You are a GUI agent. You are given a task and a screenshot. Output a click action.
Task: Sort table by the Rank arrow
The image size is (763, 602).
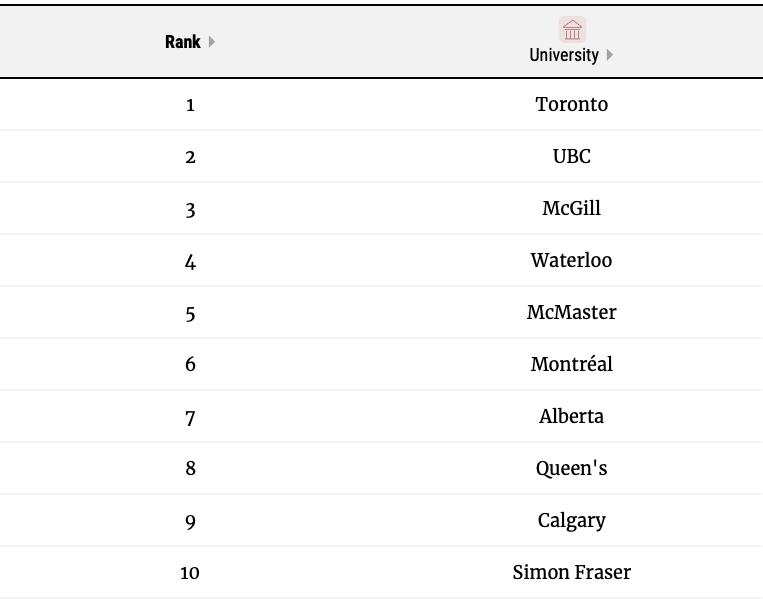(x=212, y=42)
